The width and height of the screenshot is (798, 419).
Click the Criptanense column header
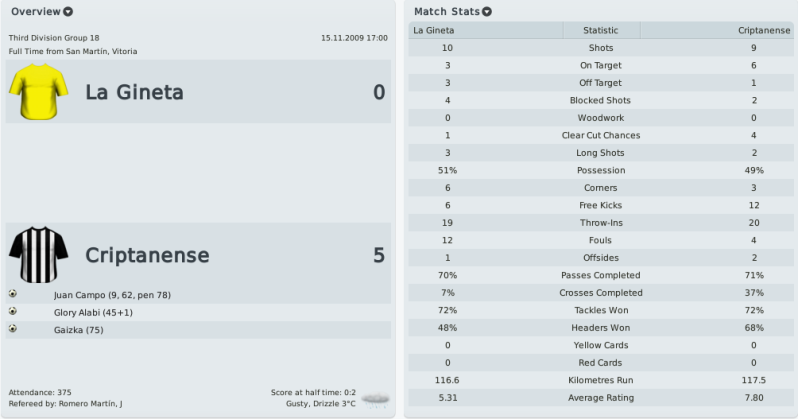tap(764, 31)
